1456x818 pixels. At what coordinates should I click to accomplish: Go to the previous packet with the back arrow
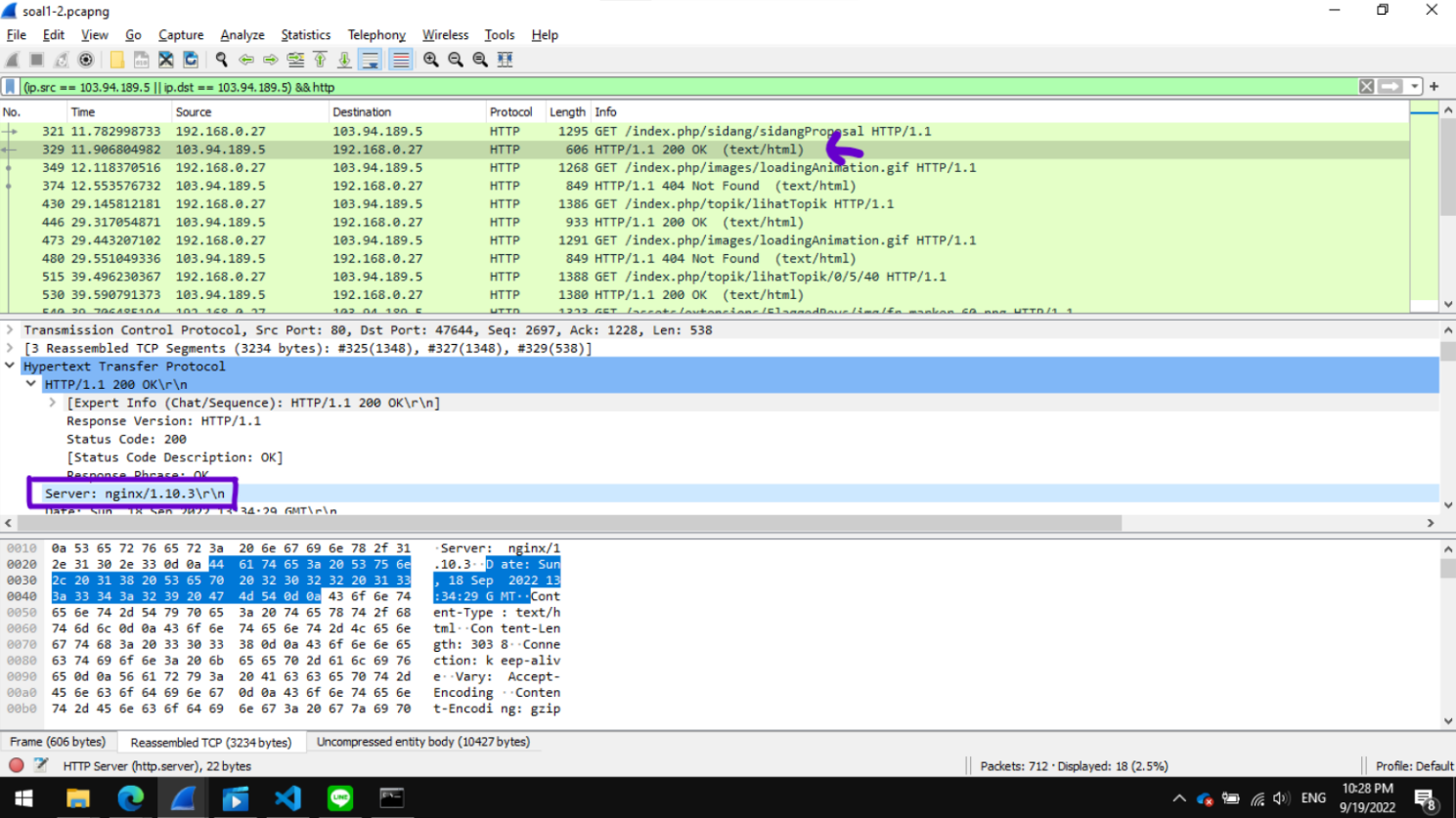(247, 60)
